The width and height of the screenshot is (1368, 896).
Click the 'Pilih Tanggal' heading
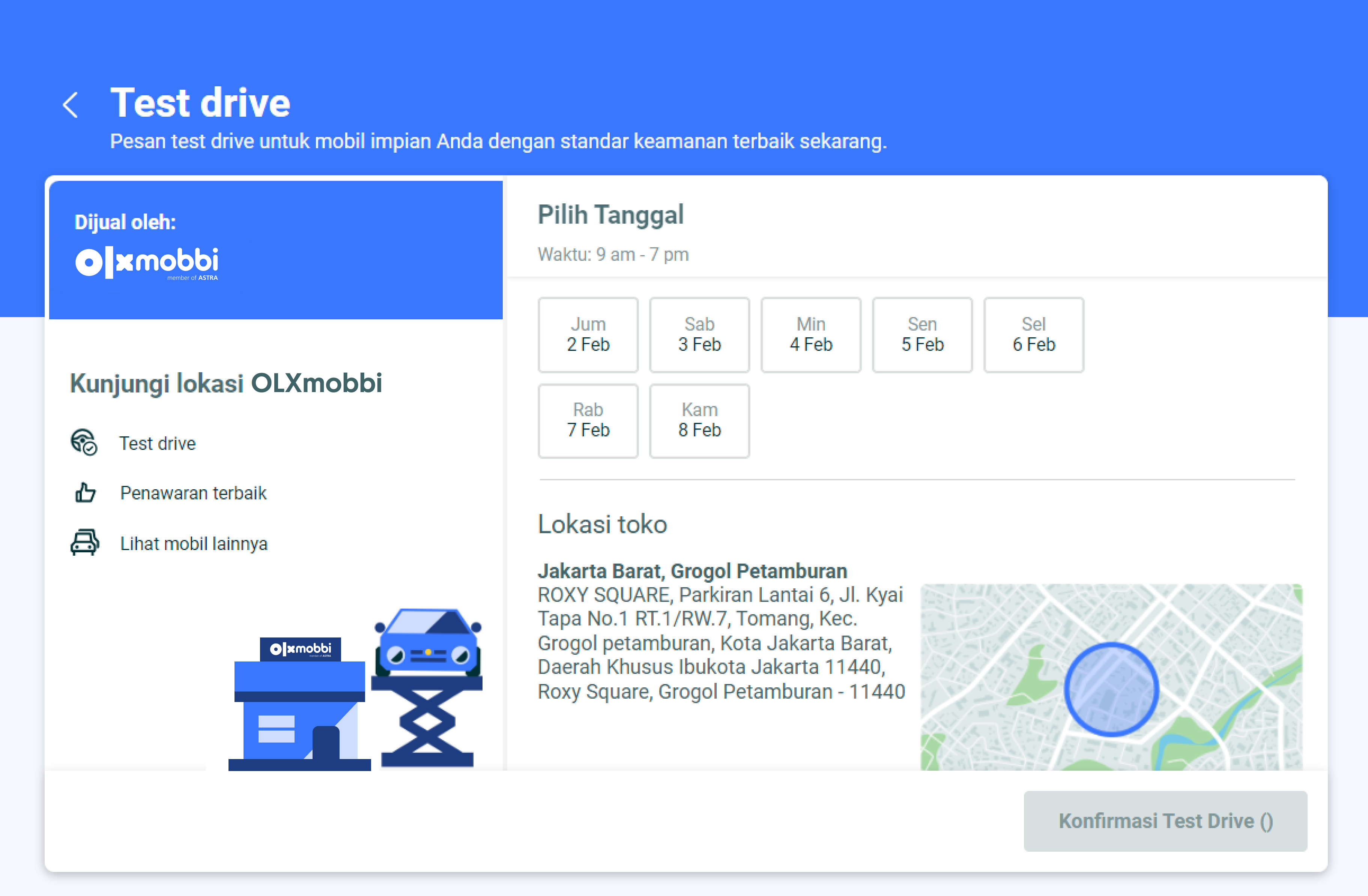click(610, 215)
